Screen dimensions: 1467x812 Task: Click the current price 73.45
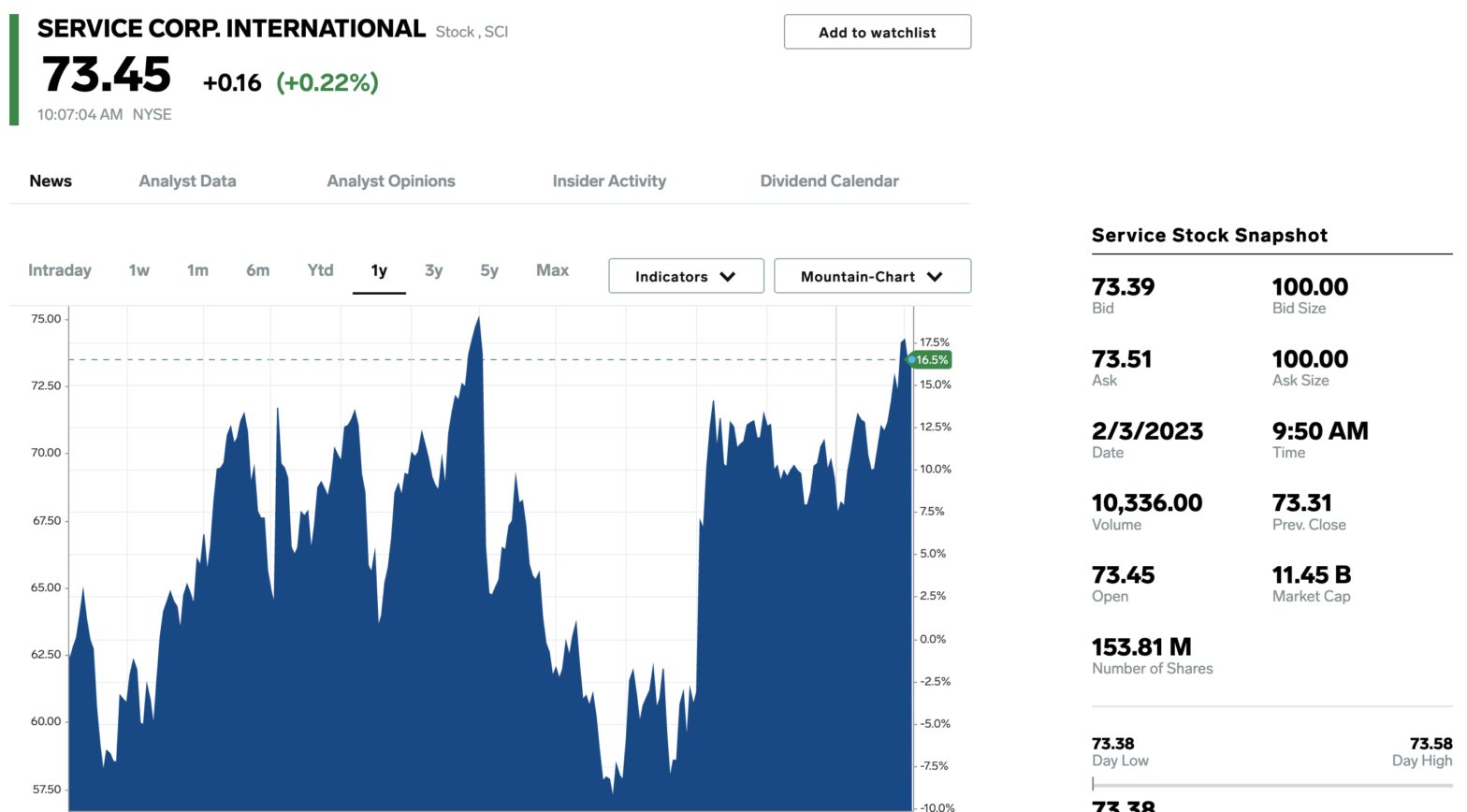click(106, 75)
